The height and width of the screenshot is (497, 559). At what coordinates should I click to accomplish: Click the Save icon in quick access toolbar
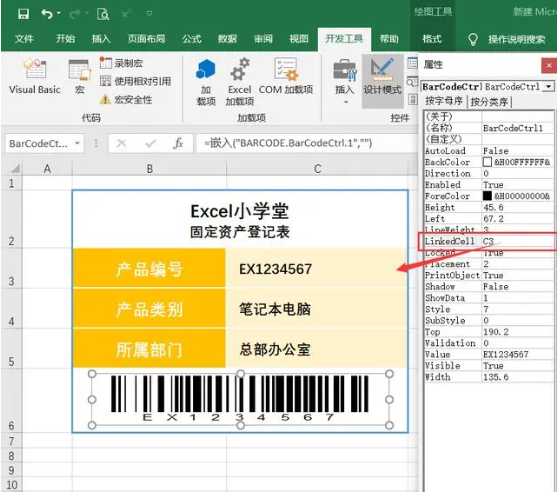[24, 14]
